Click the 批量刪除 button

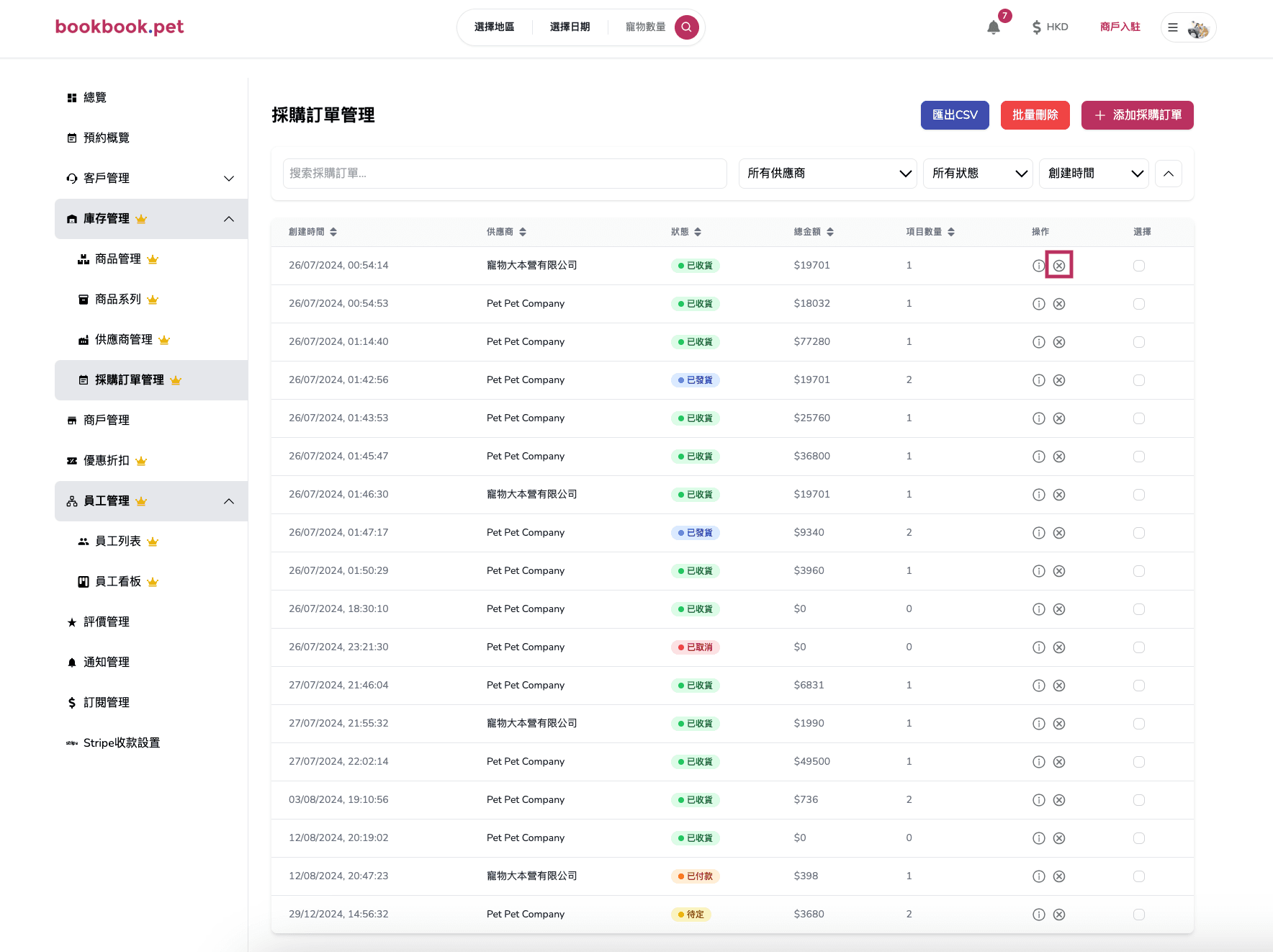1035,115
